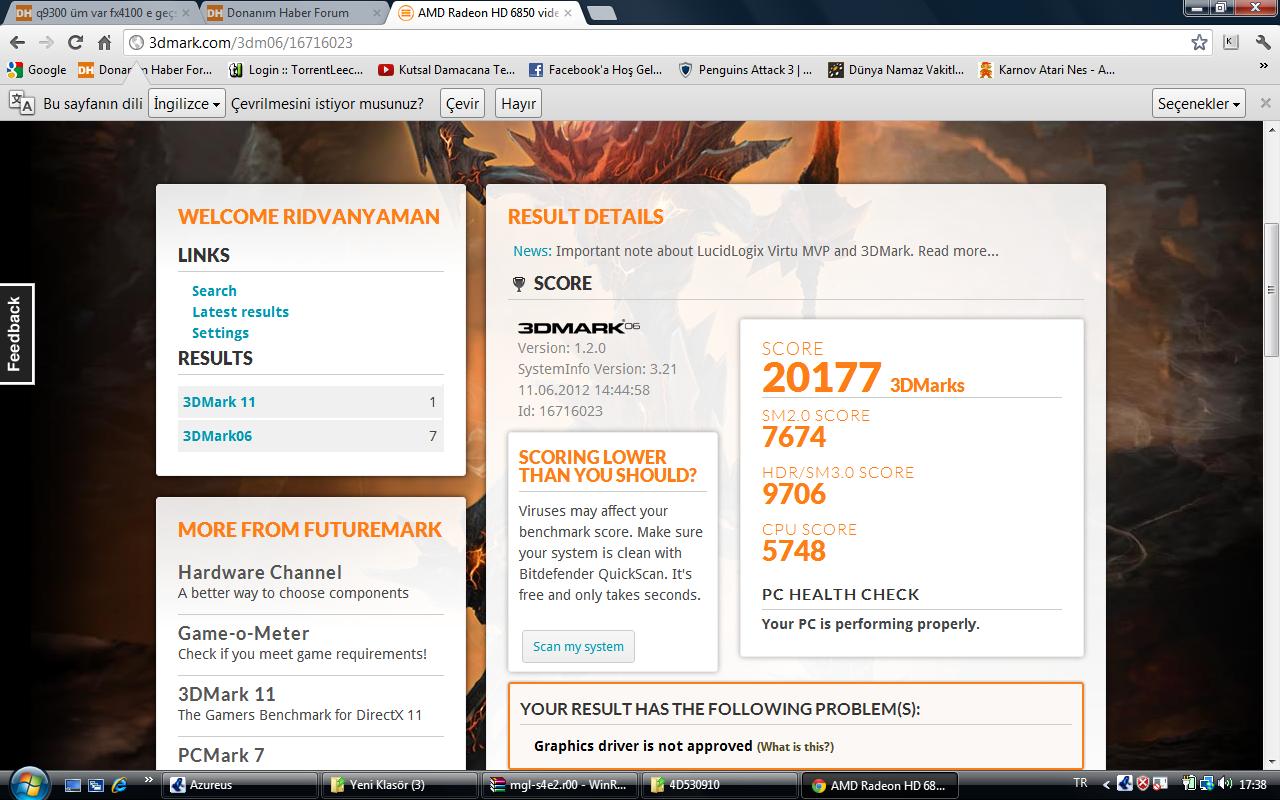Switch to Yeni Klasör (3) taskbar window
The width and height of the screenshot is (1280, 800).
tap(402, 785)
